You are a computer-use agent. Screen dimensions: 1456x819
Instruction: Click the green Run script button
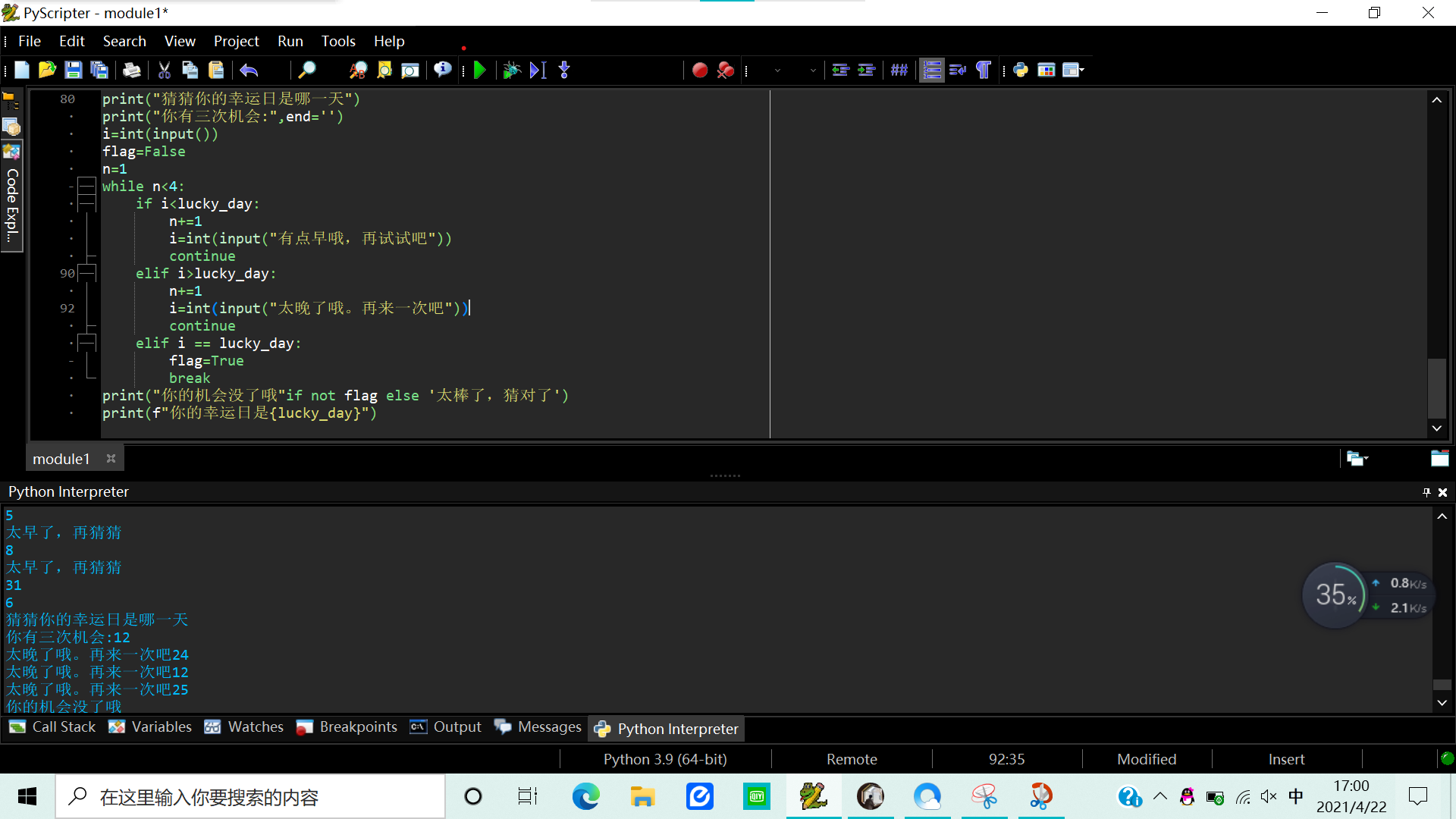click(x=479, y=71)
